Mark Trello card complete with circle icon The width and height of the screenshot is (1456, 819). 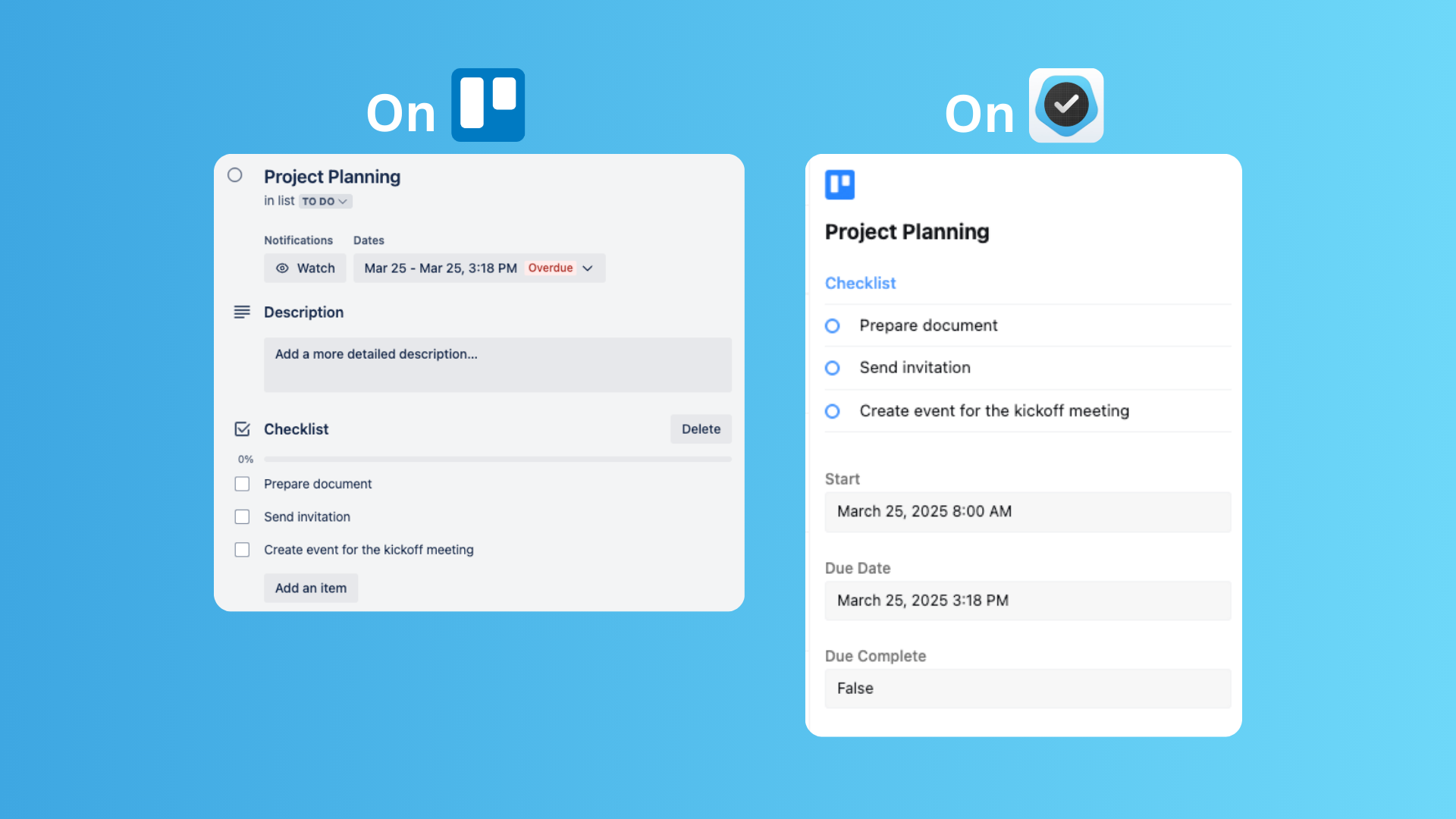click(235, 175)
